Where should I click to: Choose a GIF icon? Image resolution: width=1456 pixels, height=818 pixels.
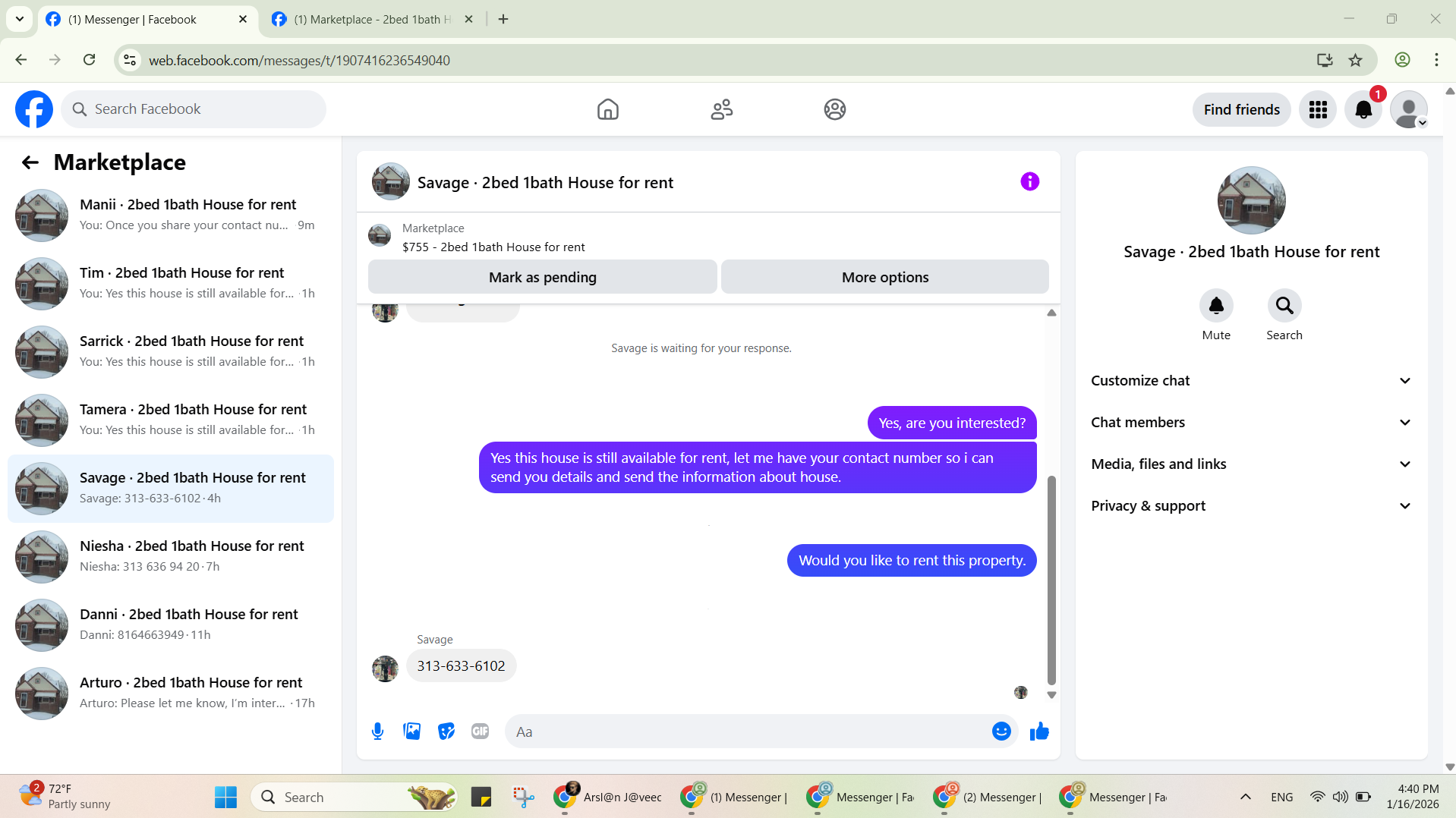point(480,731)
